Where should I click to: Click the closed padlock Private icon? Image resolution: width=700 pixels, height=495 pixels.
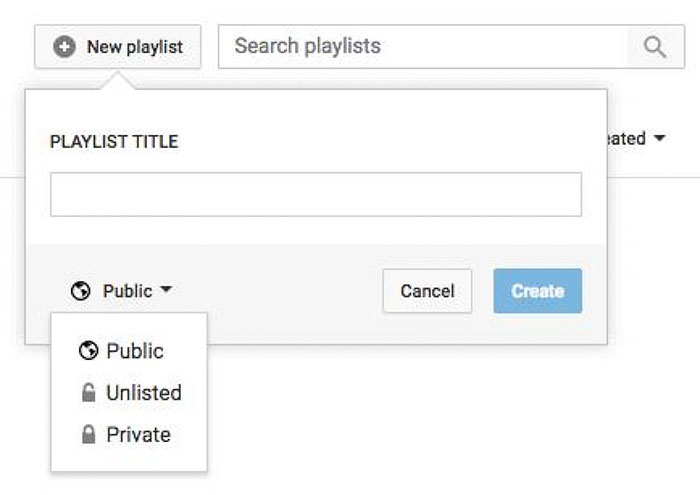88,434
